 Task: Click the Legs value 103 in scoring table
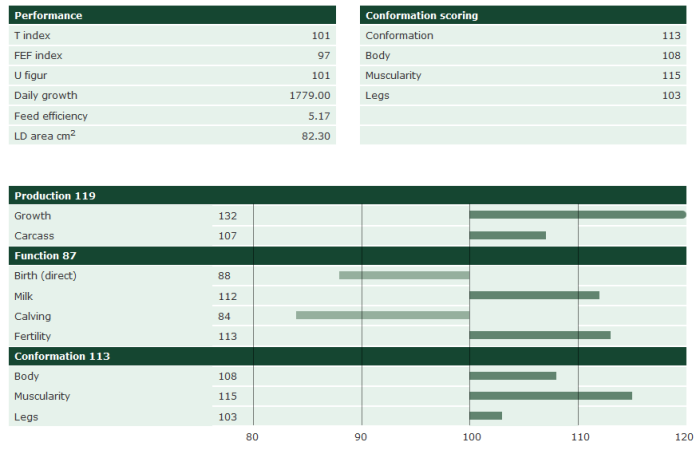pyautogui.click(x=674, y=95)
